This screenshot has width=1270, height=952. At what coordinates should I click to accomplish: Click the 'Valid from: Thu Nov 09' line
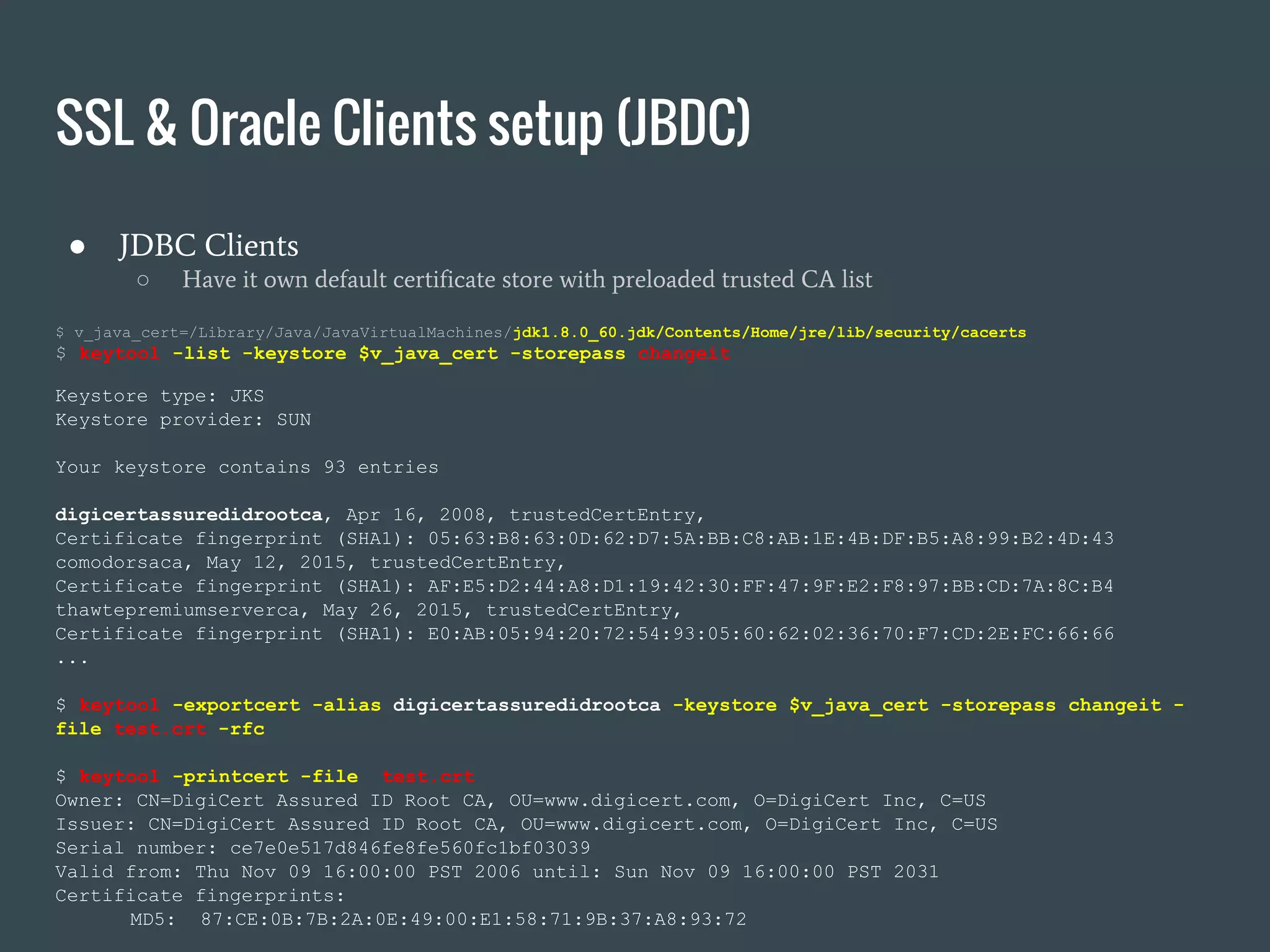pos(497,872)
